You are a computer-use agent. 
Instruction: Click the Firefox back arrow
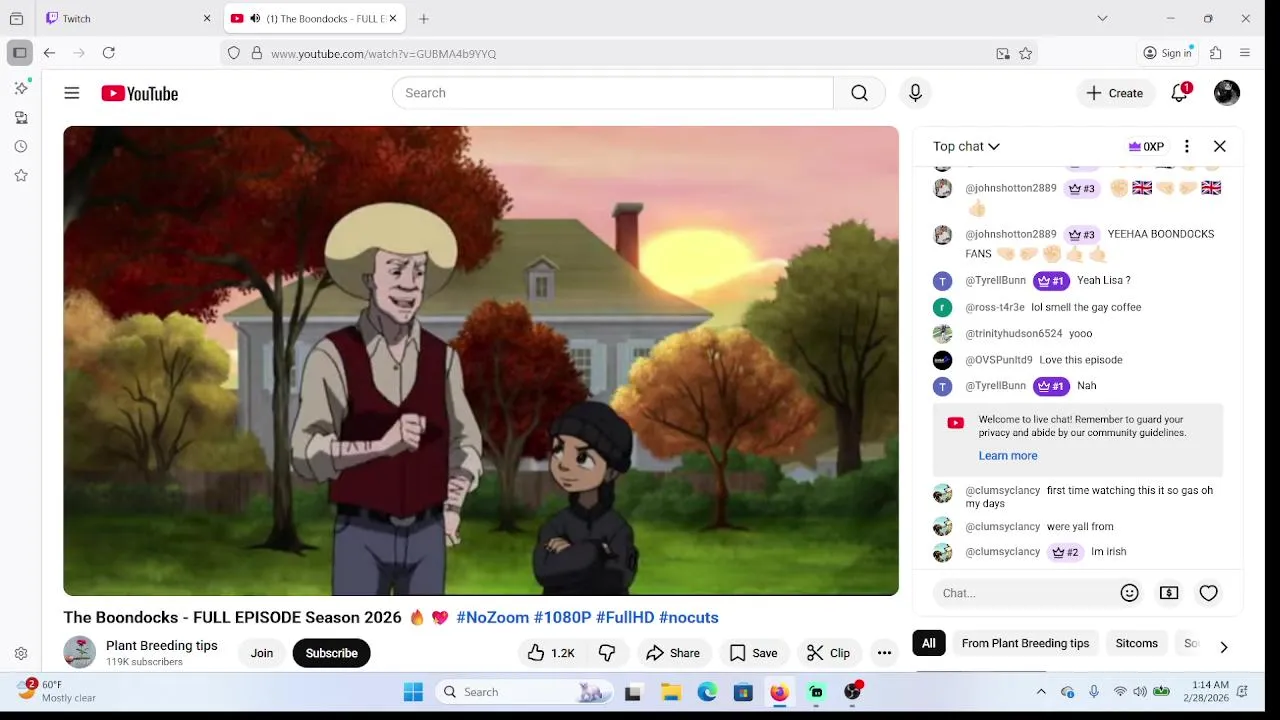click(49, 53)
